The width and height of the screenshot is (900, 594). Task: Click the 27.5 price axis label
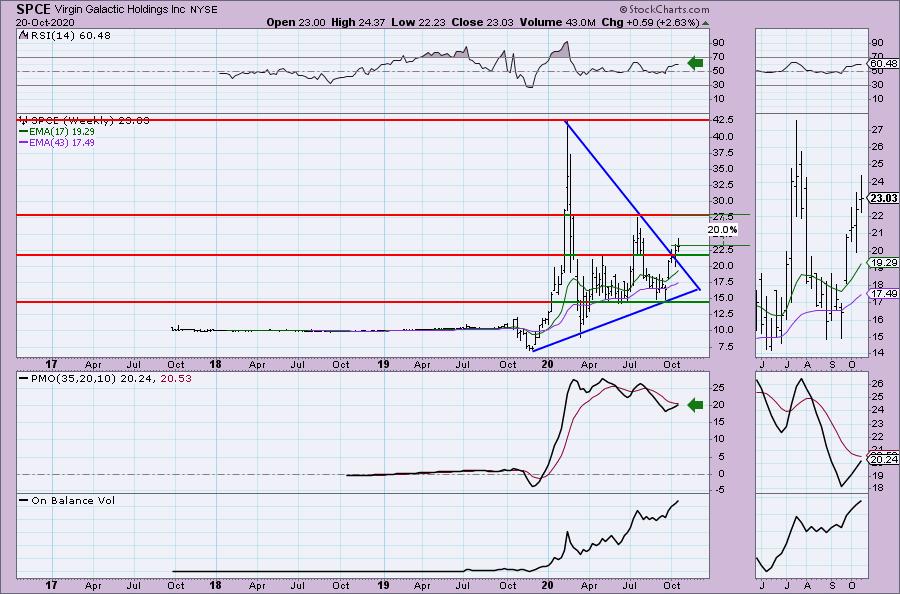point(724,217)
